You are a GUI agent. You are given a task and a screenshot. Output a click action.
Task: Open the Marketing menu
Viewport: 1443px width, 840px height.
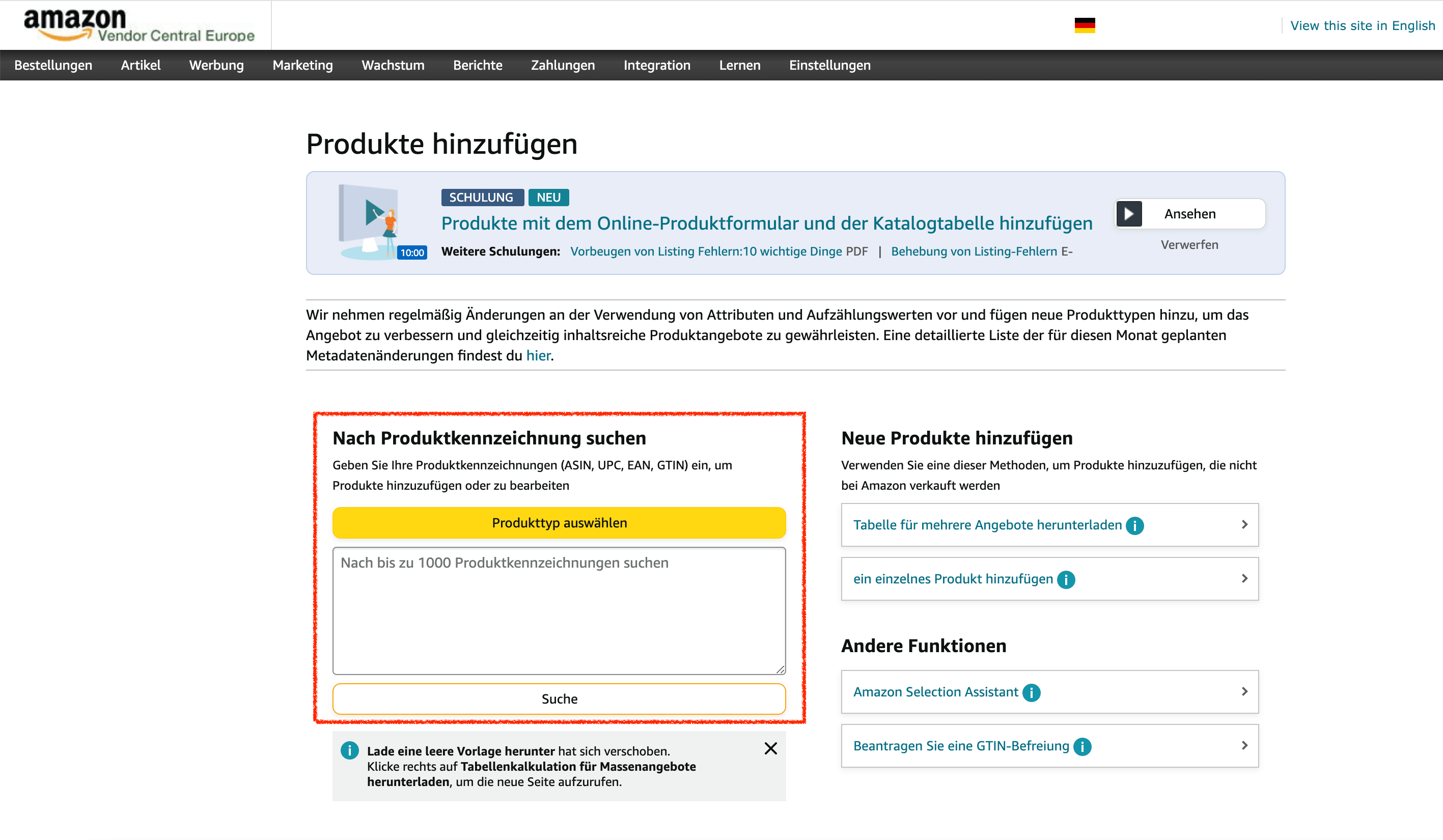point(303,65)
